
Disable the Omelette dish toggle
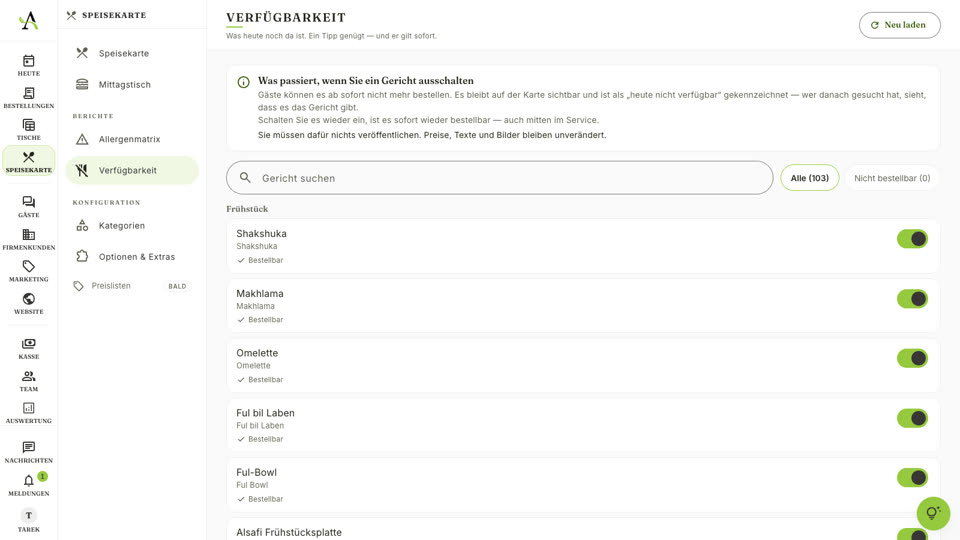[912, 358]
